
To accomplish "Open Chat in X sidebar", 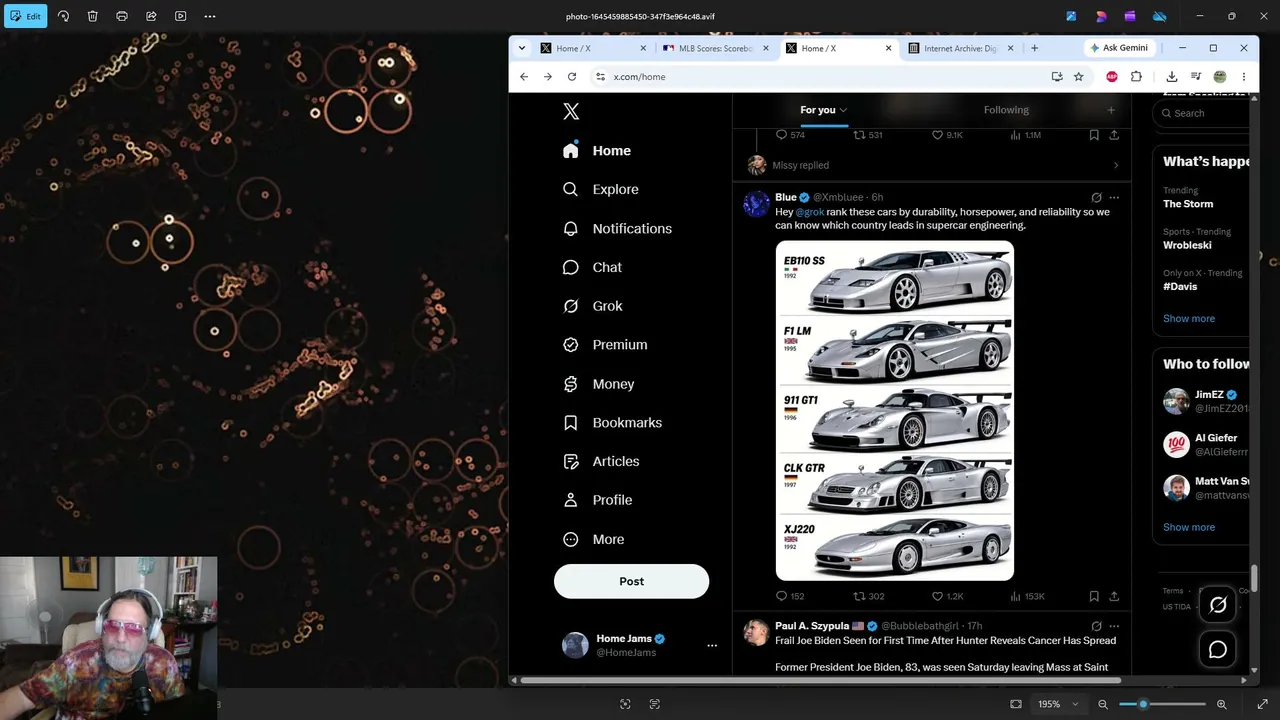I will [592, 268].
